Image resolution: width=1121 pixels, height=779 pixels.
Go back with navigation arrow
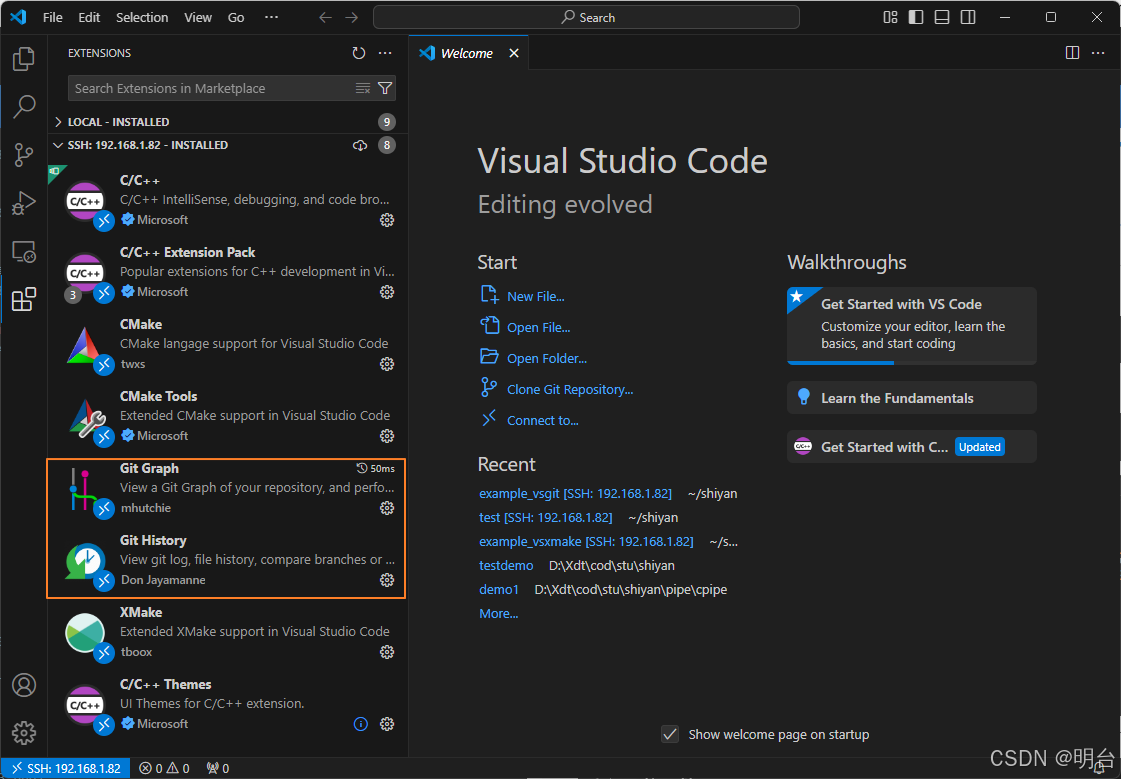click(x=325, y=17)
